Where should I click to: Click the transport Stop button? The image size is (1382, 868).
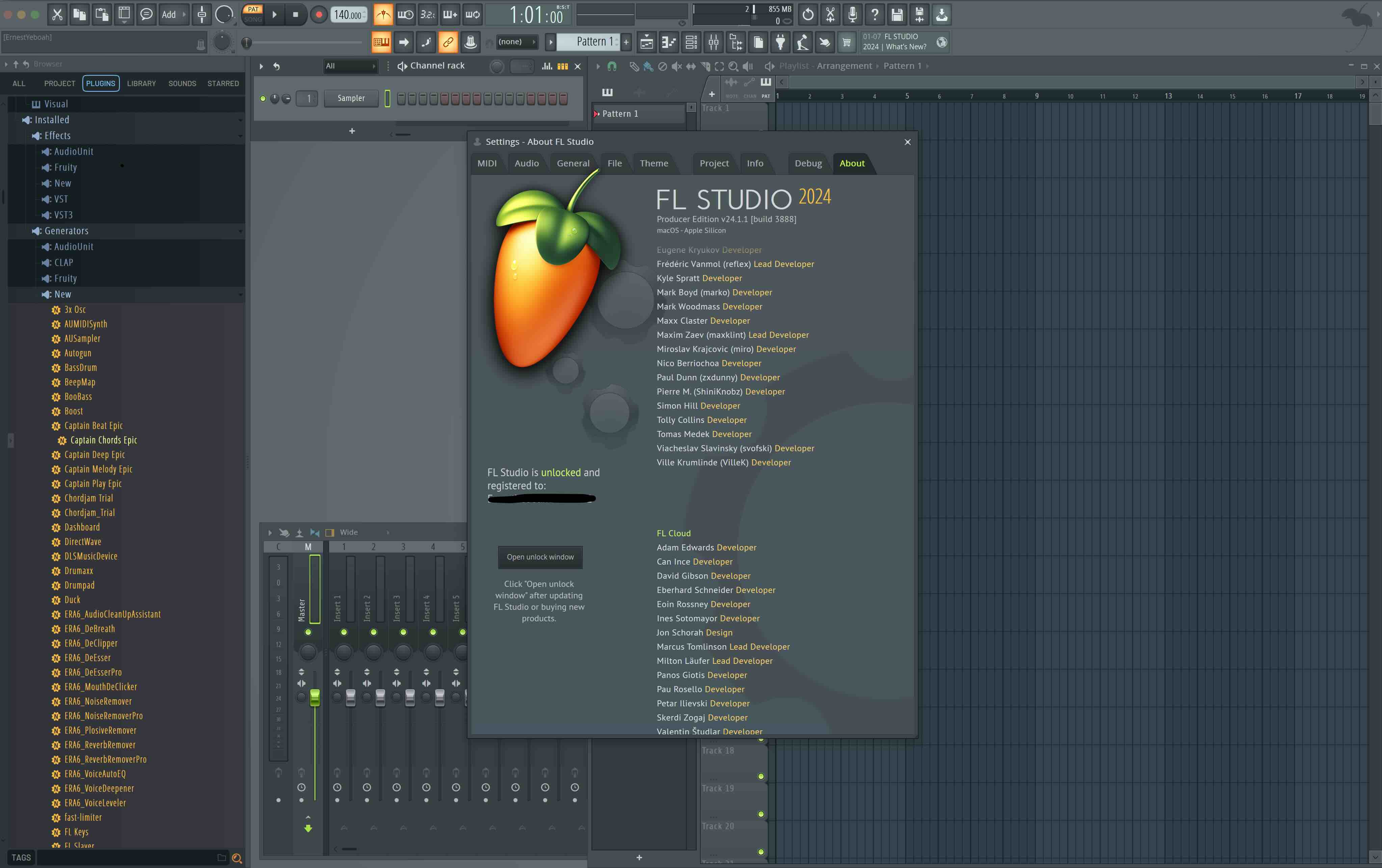click(296, 14)
